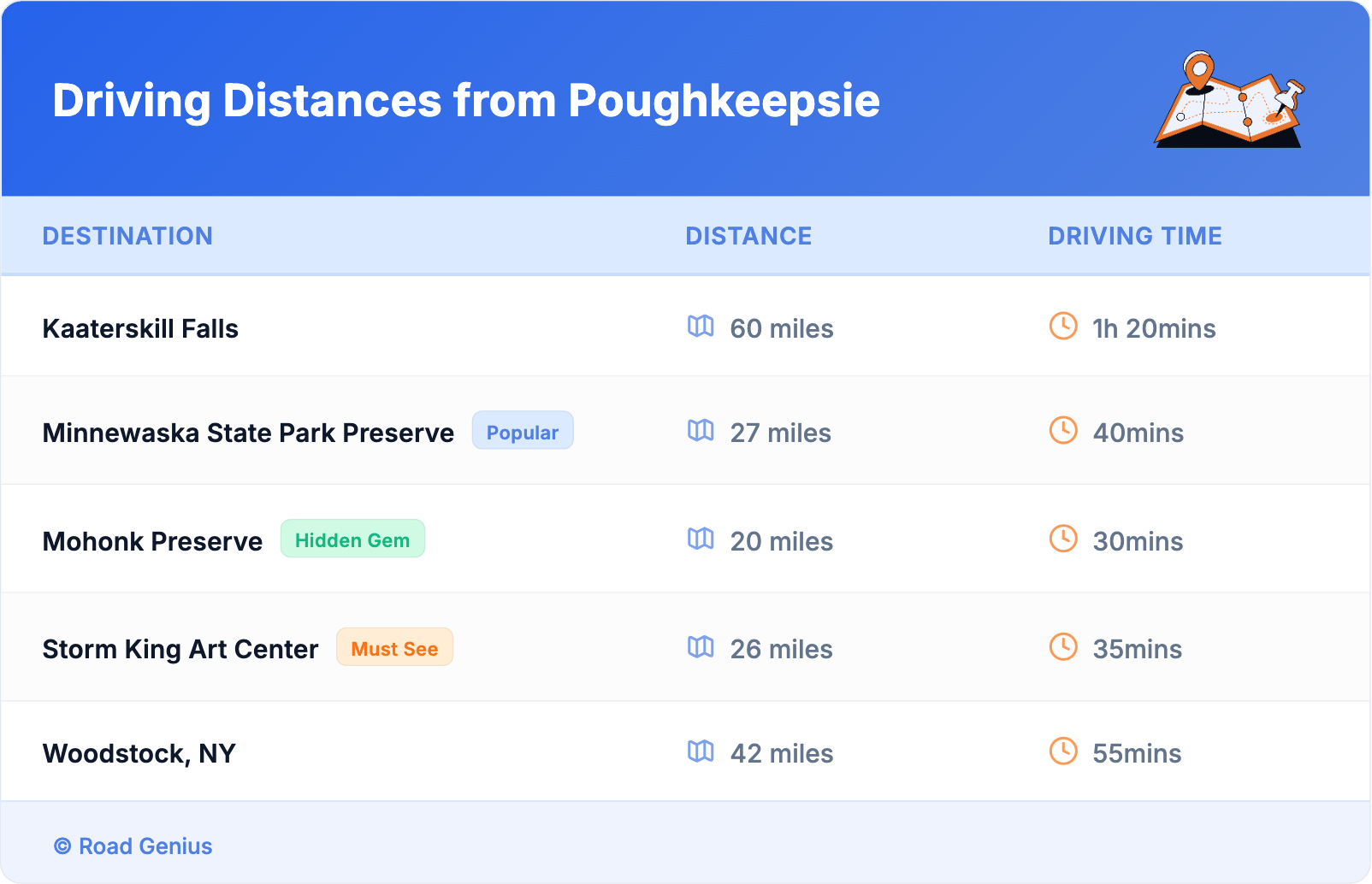Image resolution: width=1372 pixels, height=884 pixels.
Task: Click the Distance column header
Action: click(748, 236)
